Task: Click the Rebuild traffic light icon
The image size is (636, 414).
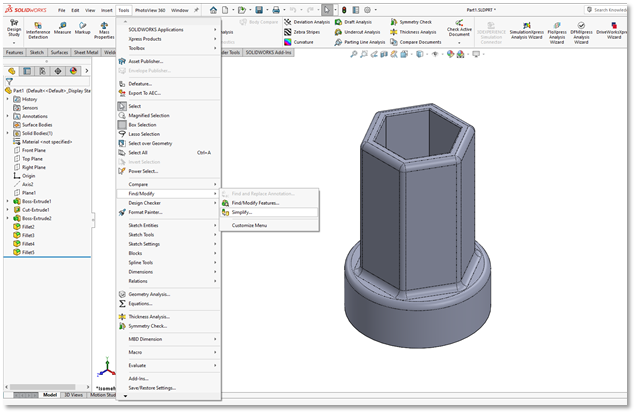Action: point(344,10)
